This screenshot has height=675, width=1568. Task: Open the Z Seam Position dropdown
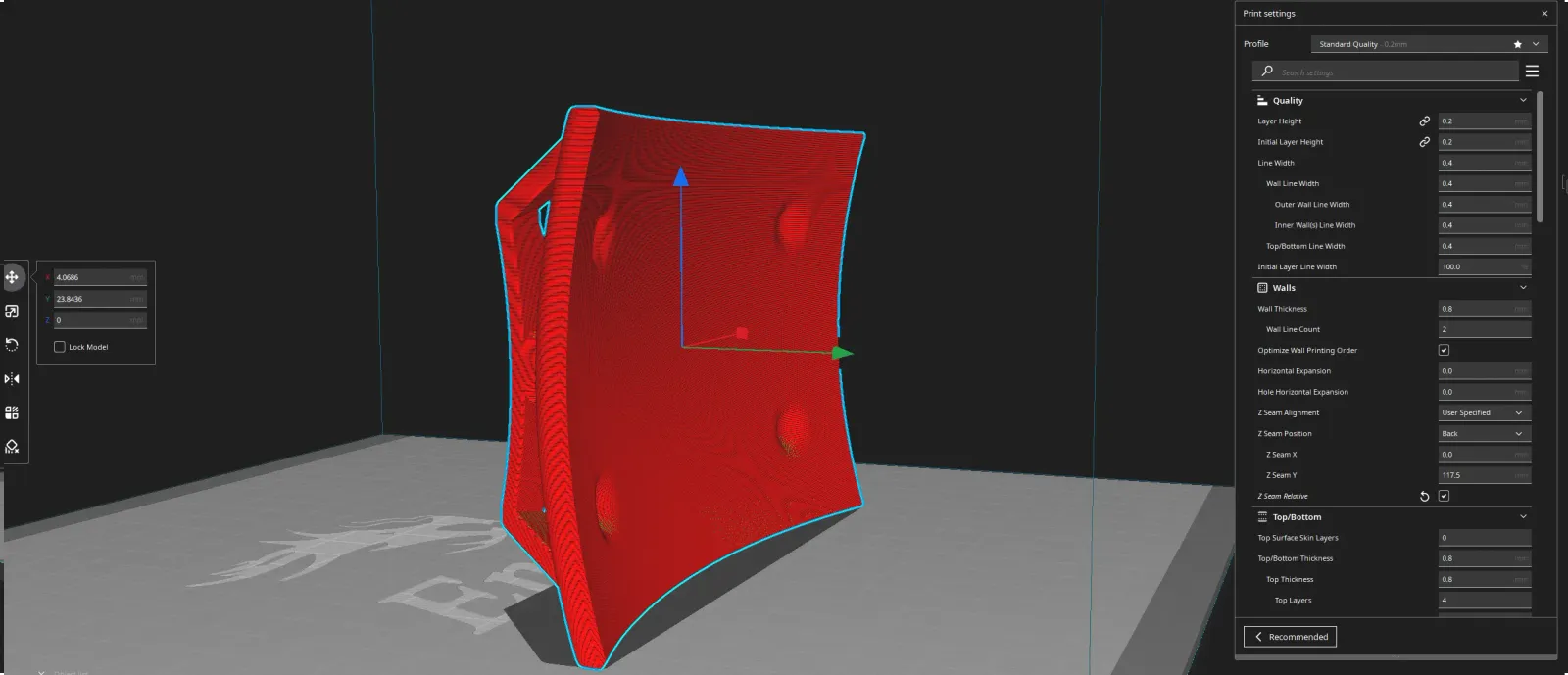(1484, 433)
